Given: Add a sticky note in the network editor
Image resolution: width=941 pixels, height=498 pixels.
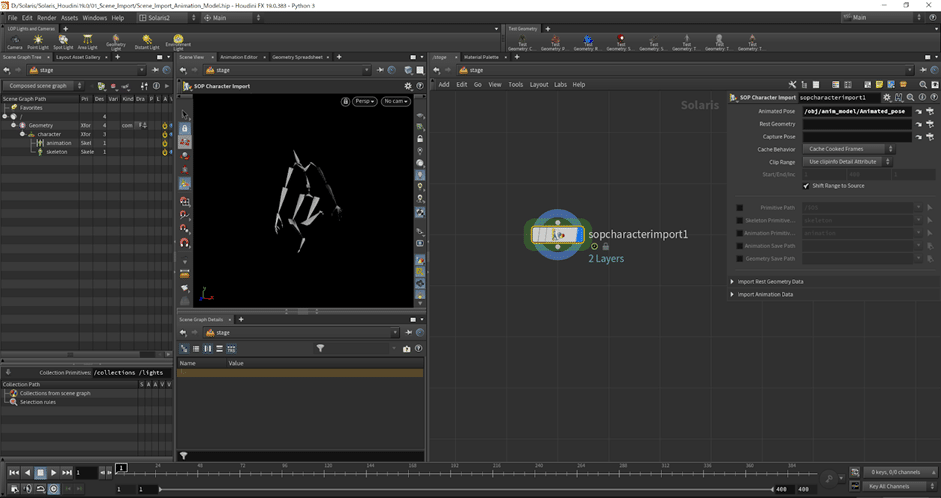Looking at the screenshot, I should click(x=879, y=85).
